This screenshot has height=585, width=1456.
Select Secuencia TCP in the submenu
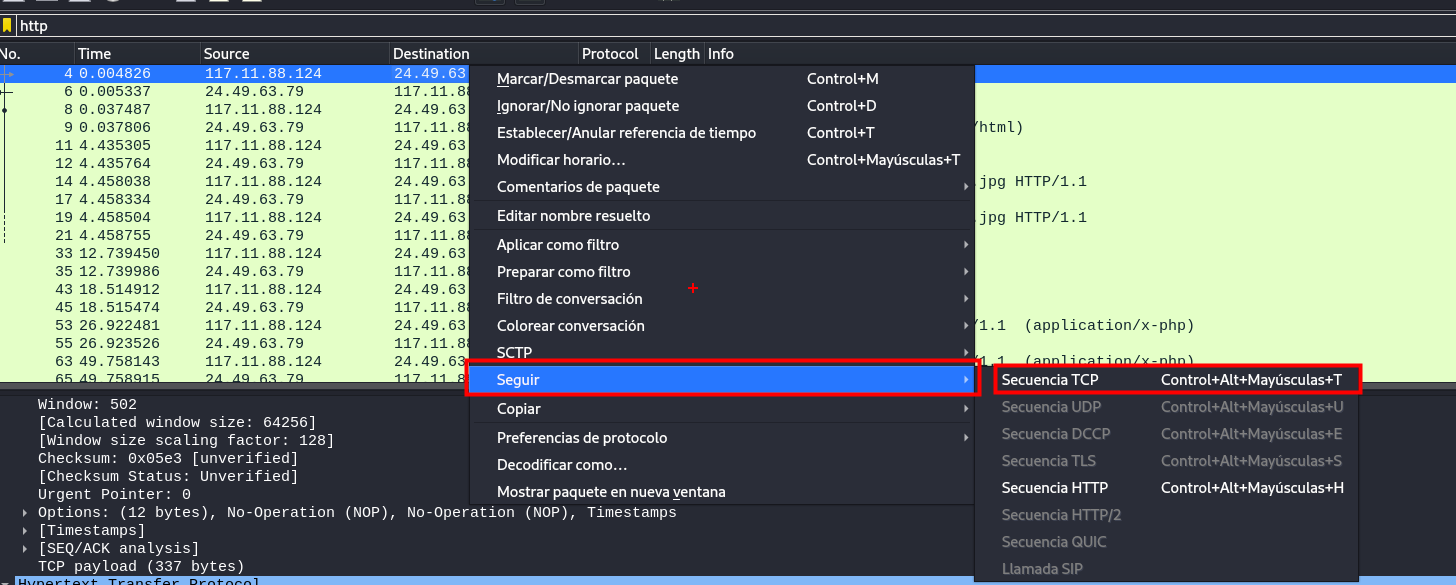coord(1049,380)
